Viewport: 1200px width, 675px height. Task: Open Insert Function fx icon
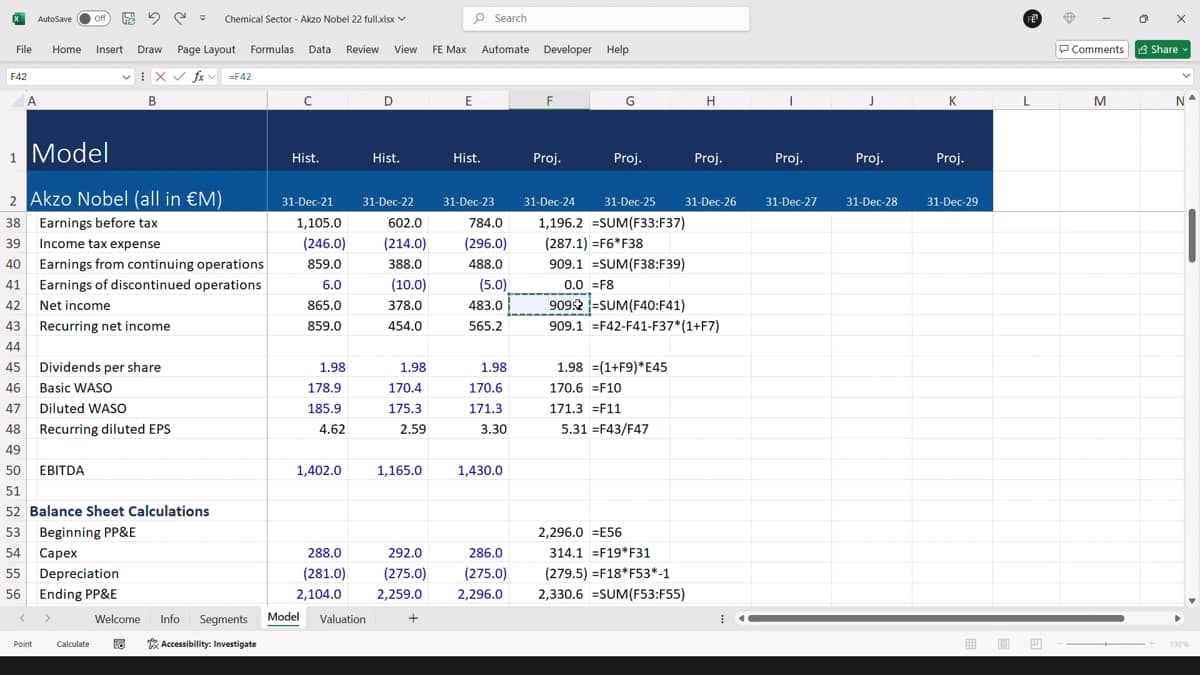[x=199, y=76]
